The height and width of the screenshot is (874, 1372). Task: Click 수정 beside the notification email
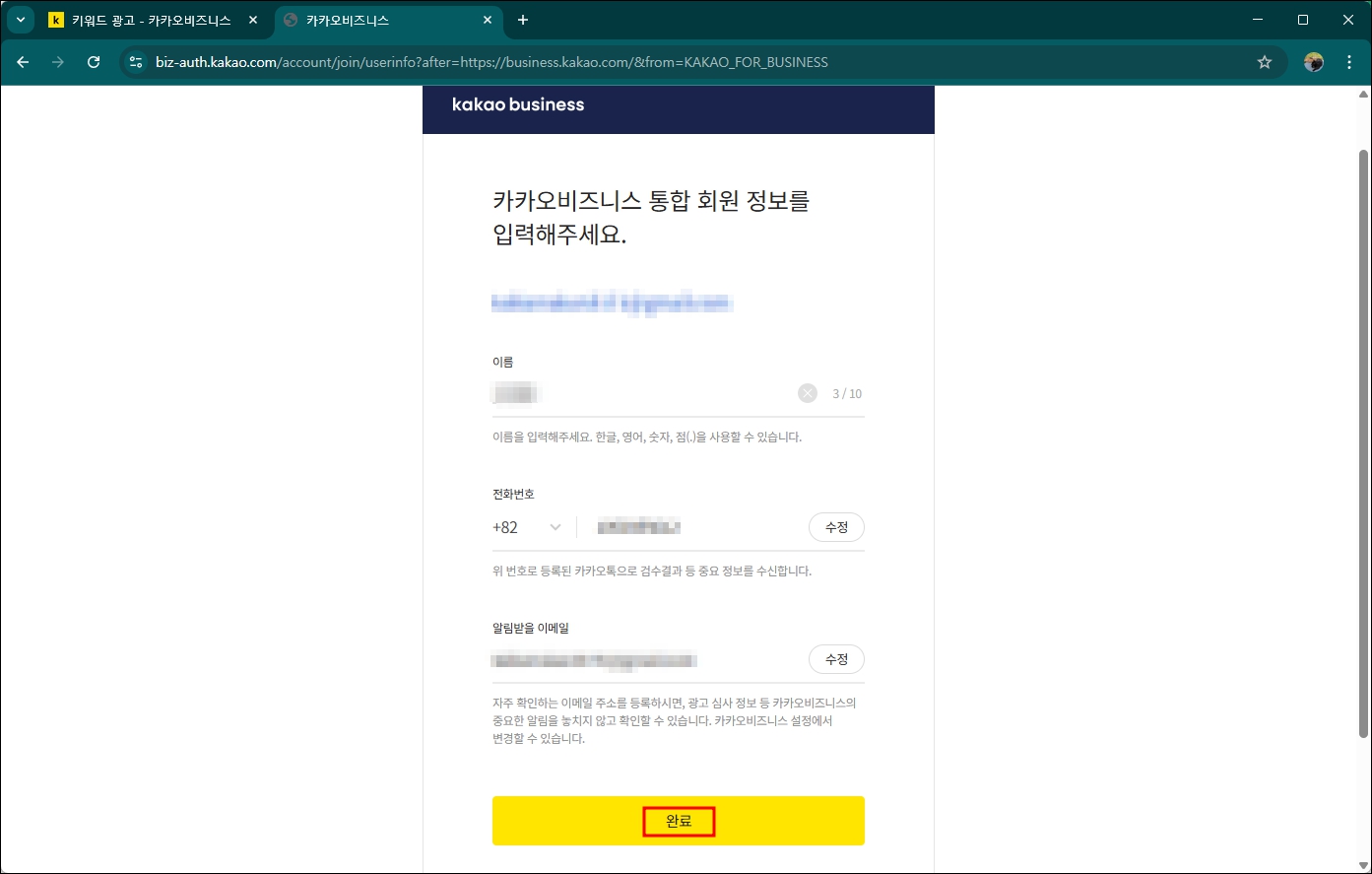pyautogui.click(x=835, y=658)
